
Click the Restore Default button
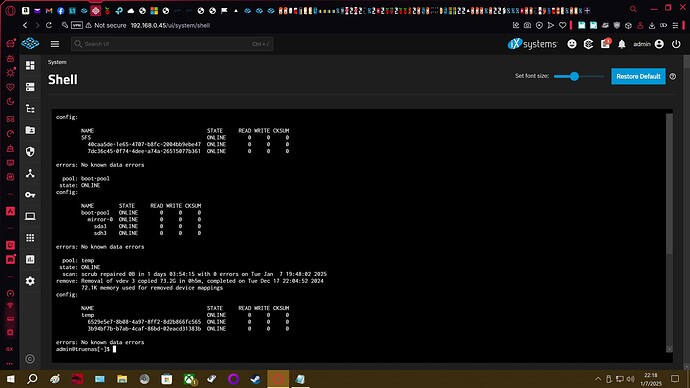pyautogui.click(x=638, y=76)
